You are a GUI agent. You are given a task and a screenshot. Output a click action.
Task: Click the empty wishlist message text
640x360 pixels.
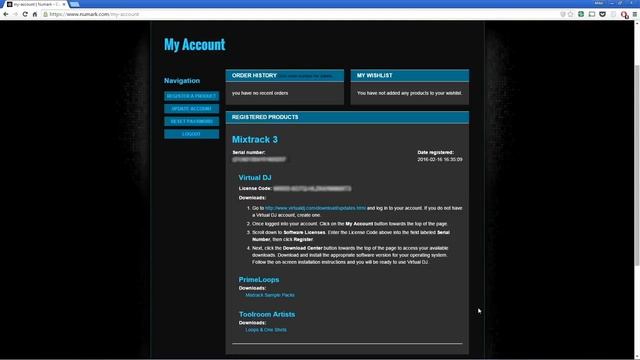pos(409,93)
